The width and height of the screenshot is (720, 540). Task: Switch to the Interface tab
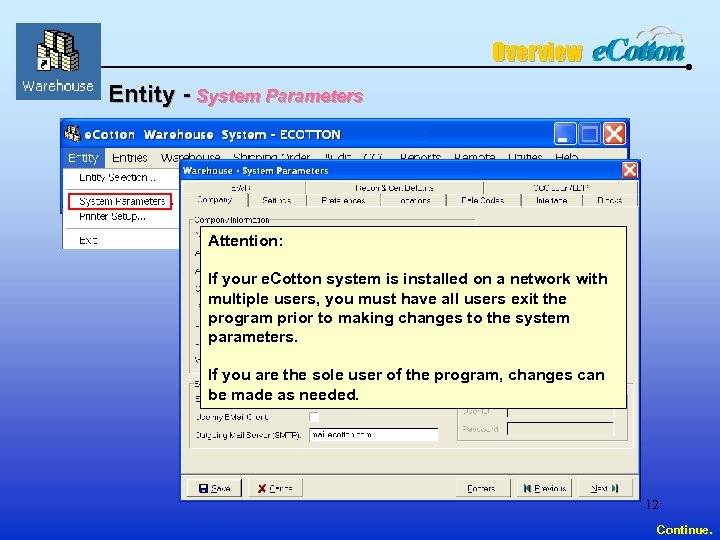(551, 201)
